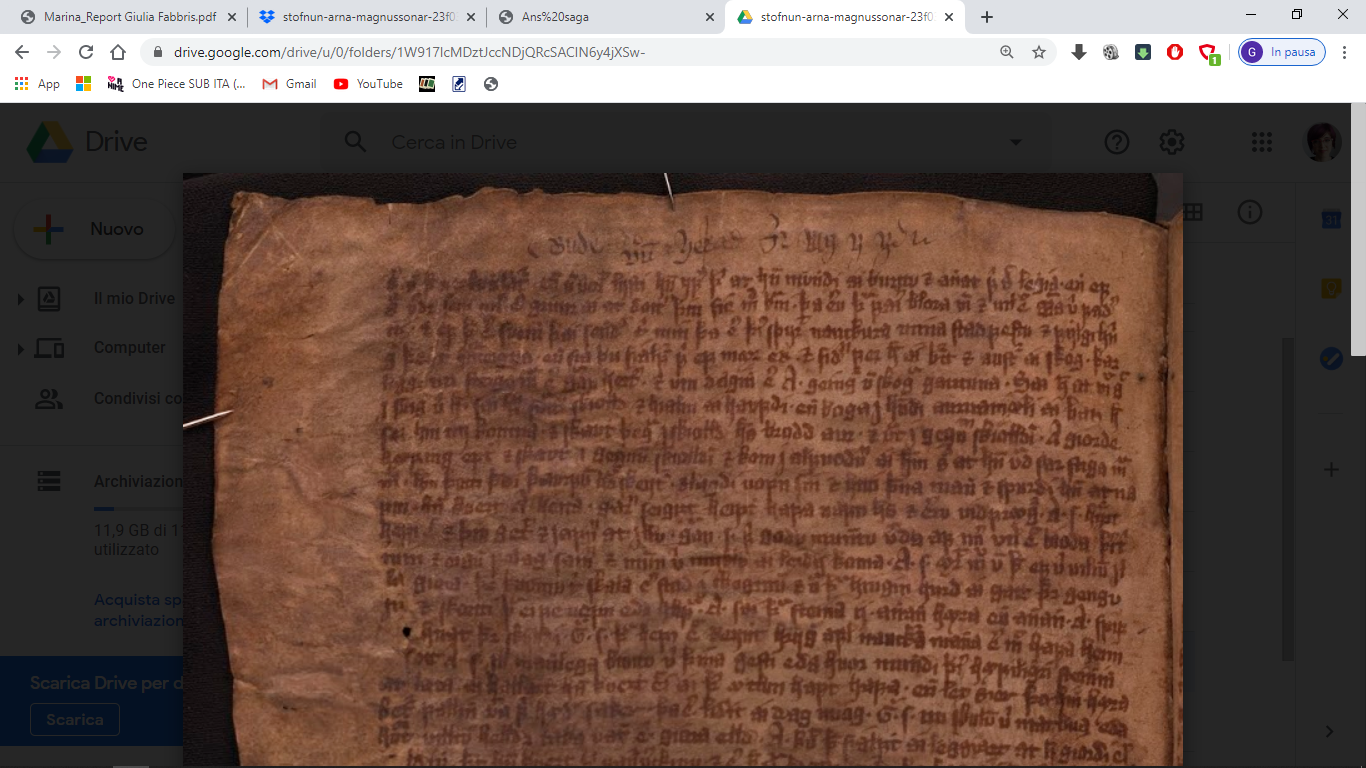
Task: Reload the current page
Action: coord(86,52)
